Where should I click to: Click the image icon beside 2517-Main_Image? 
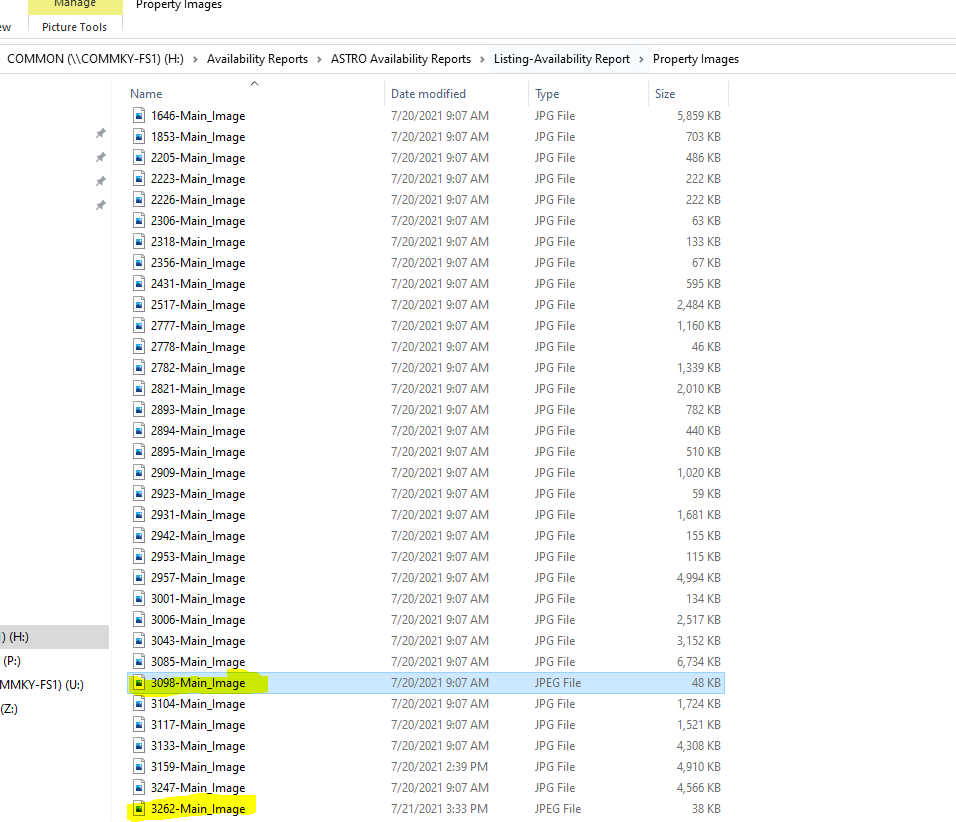[x=138, y=304]
